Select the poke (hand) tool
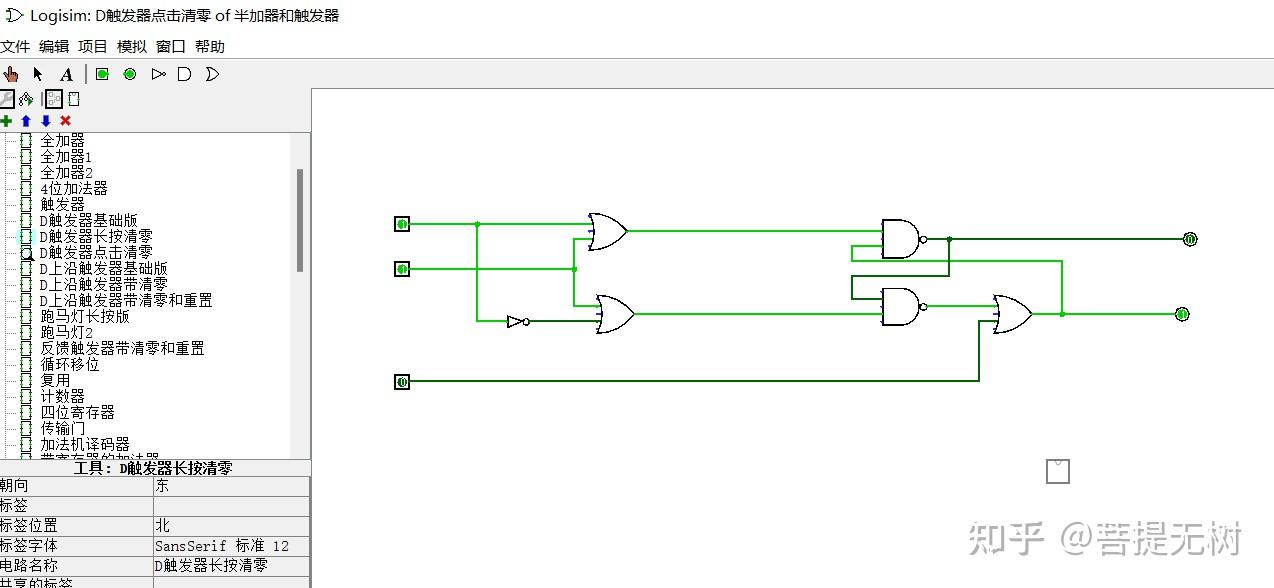Screen dimensions: 1274x588 click(10, 73)
